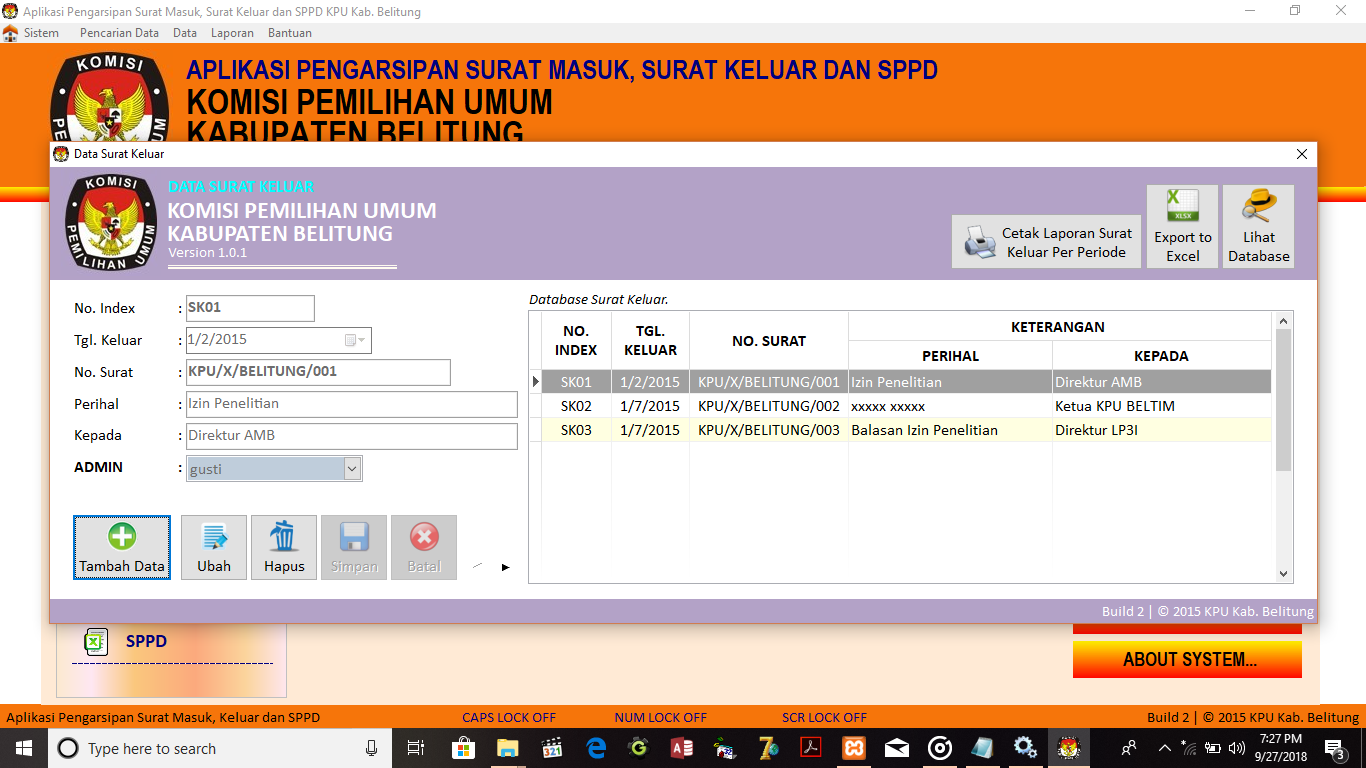Open the Laporan menu

pyautogui.click(x=232, y=32)
